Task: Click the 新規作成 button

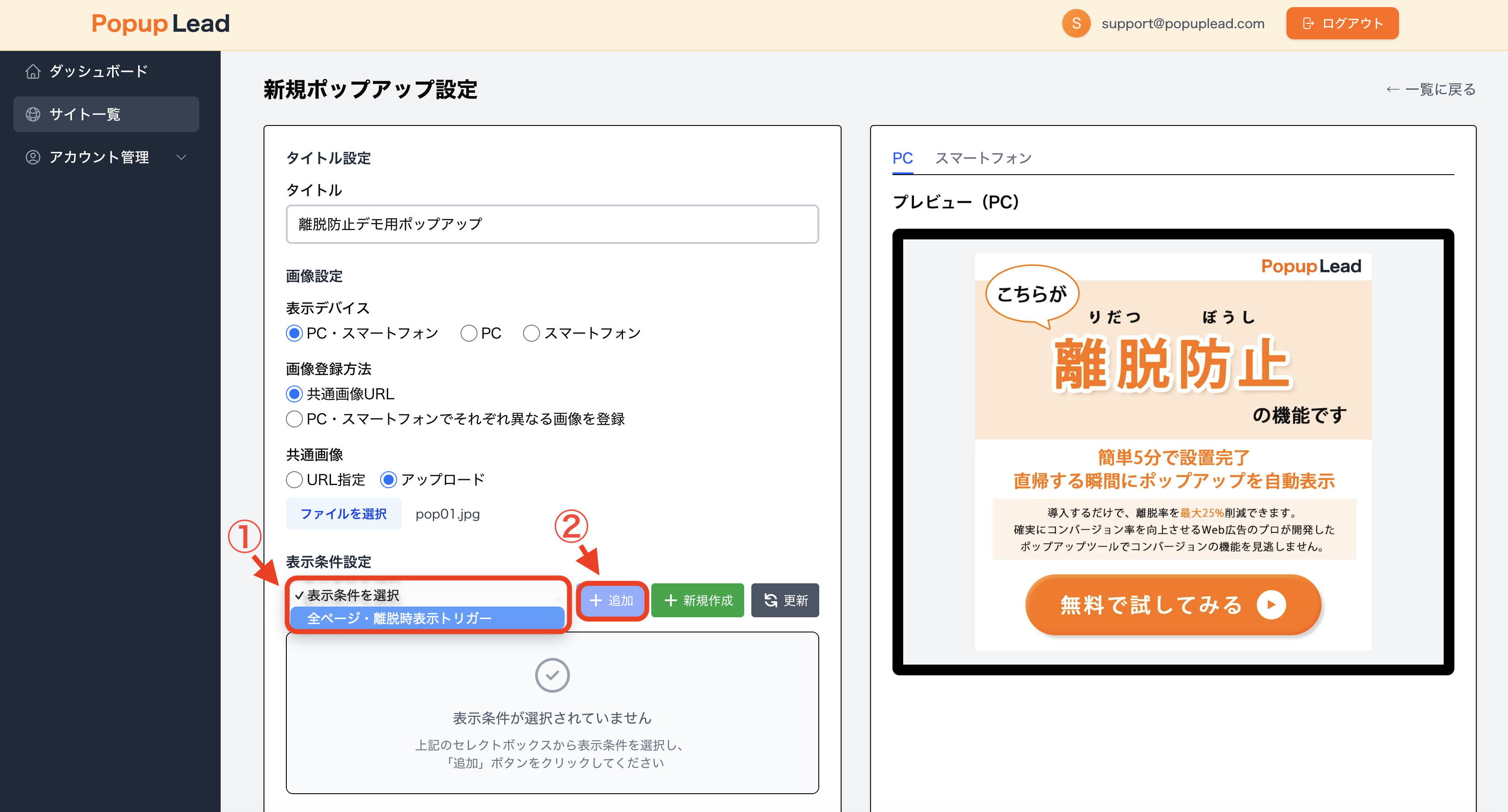Action: 697,600
